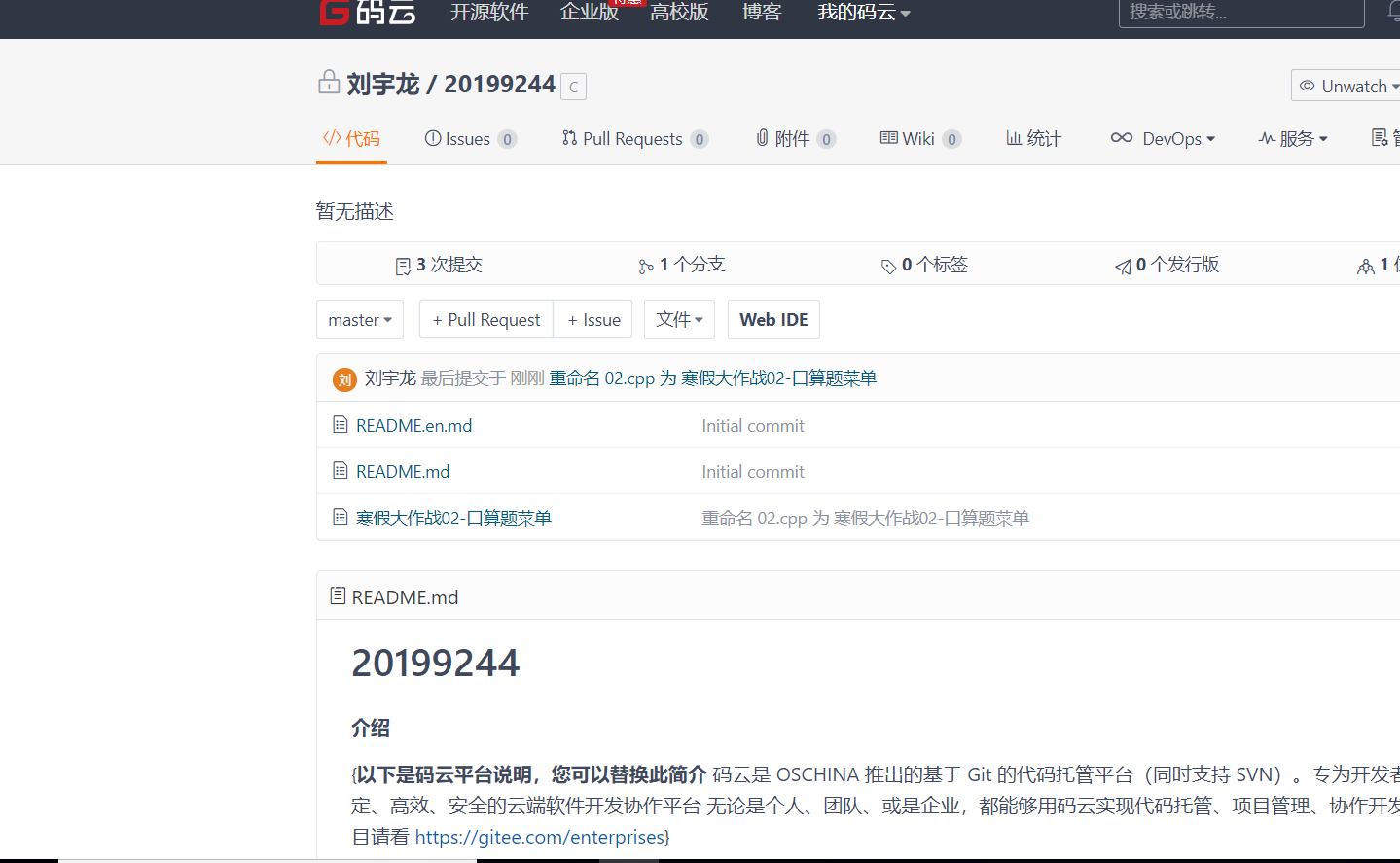Click the commits icon beside 3 次提交
Screen dimensions: 1400x863
[403, 266]
